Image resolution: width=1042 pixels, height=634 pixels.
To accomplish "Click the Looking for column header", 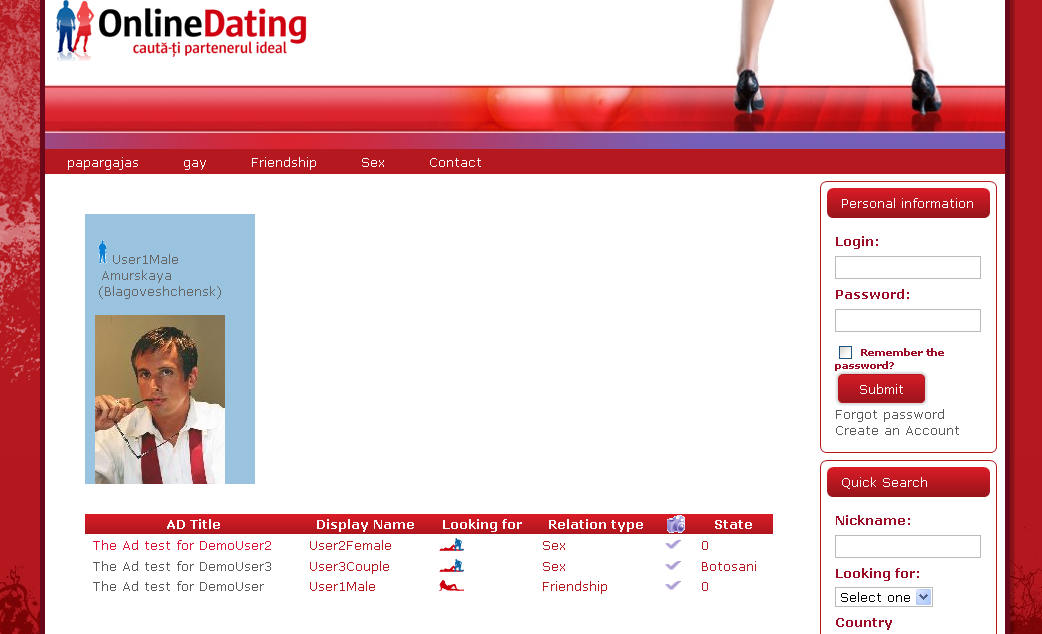I will pos(482,524).
